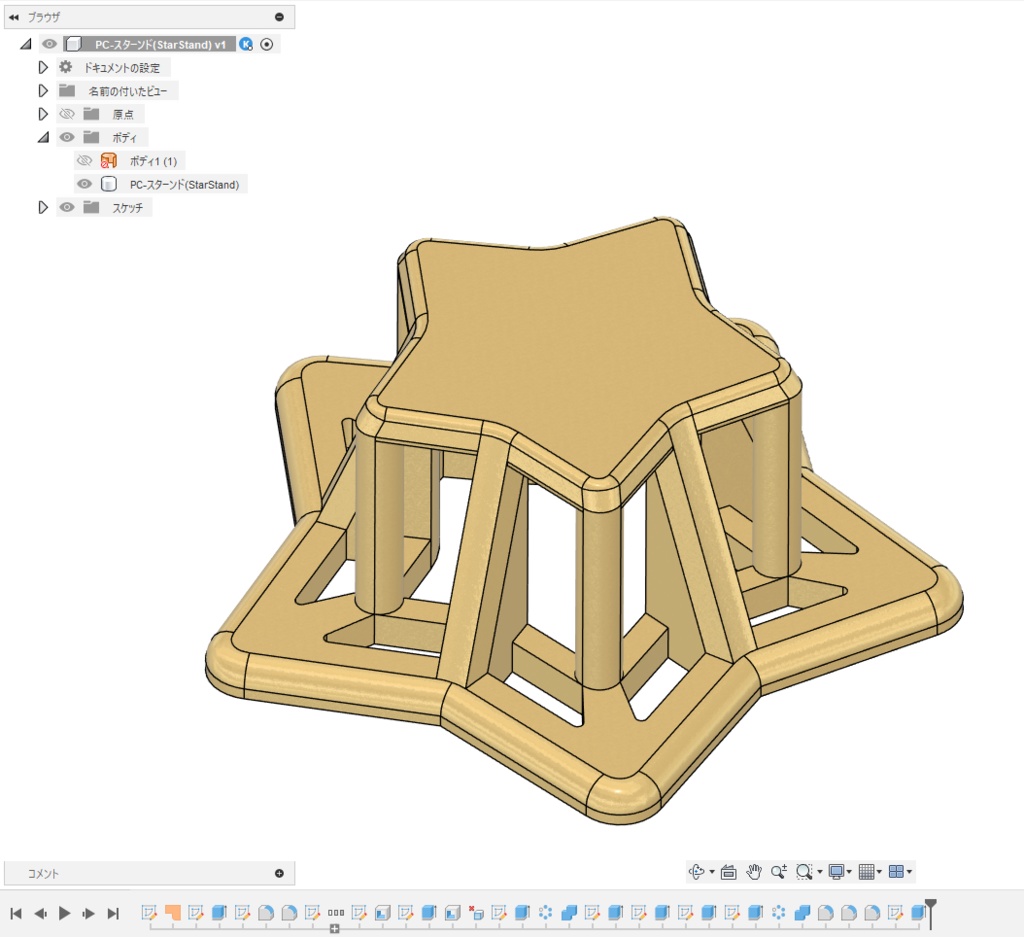1024x937 pixels.
Task: Click the timeline position marker
Action: (930, 908)
